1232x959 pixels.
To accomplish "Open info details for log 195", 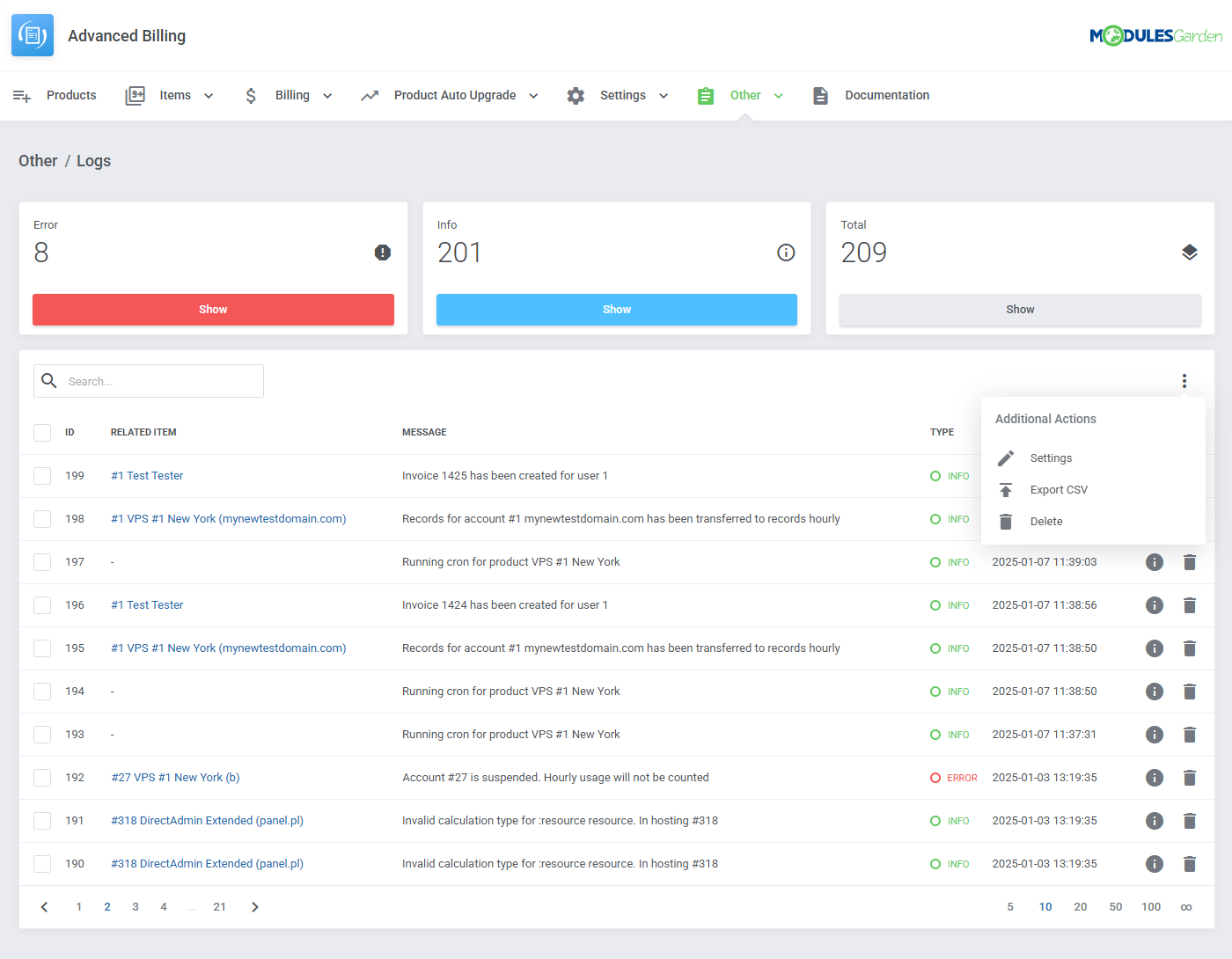I will click(1154, 648).
